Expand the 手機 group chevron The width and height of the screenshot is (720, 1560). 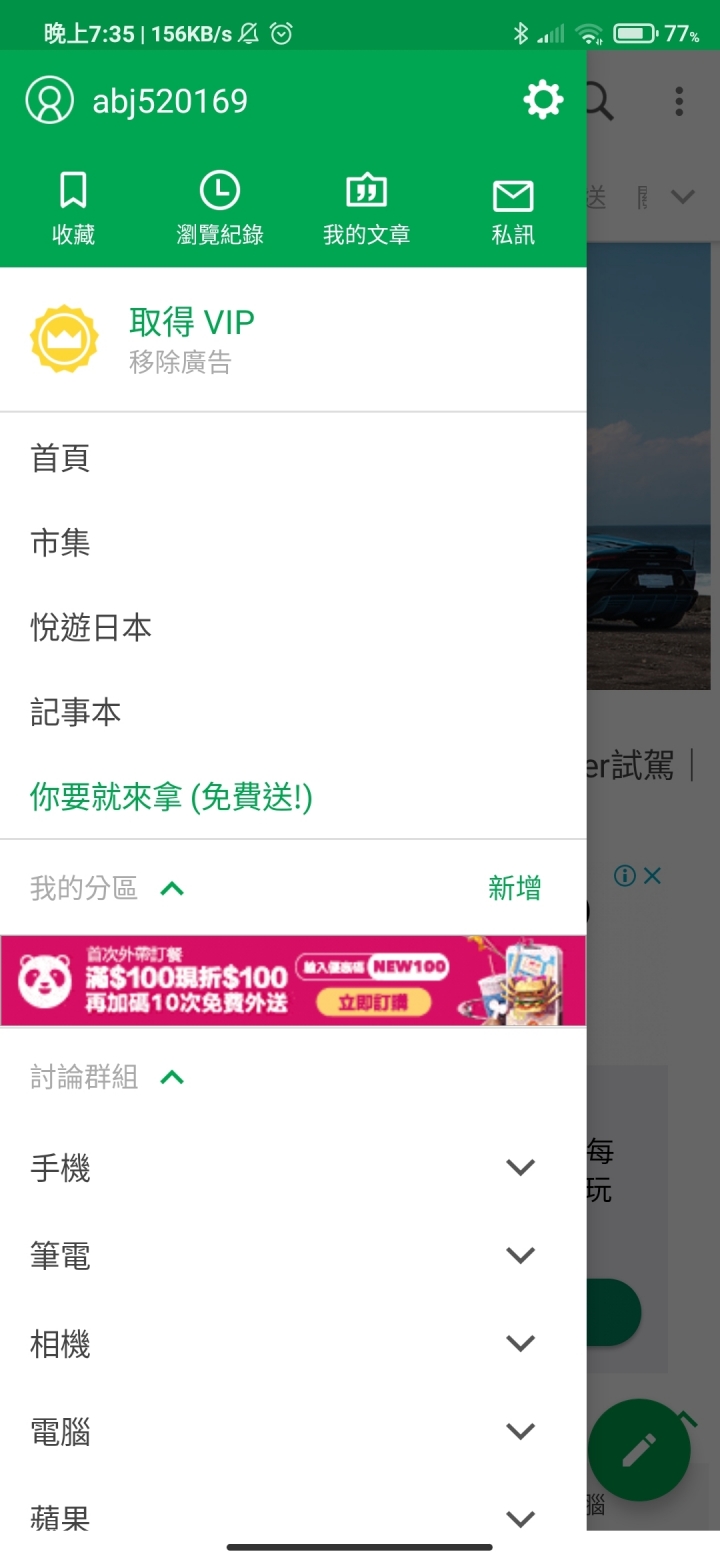520,1167
